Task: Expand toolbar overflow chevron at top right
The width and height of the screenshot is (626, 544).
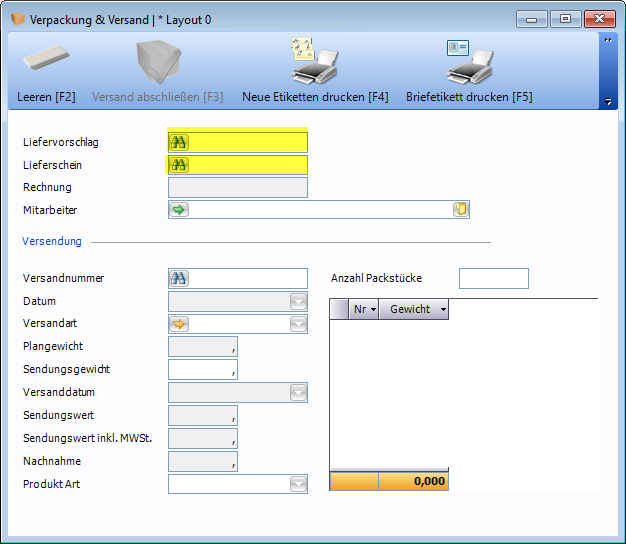Action: pos(607,40)
